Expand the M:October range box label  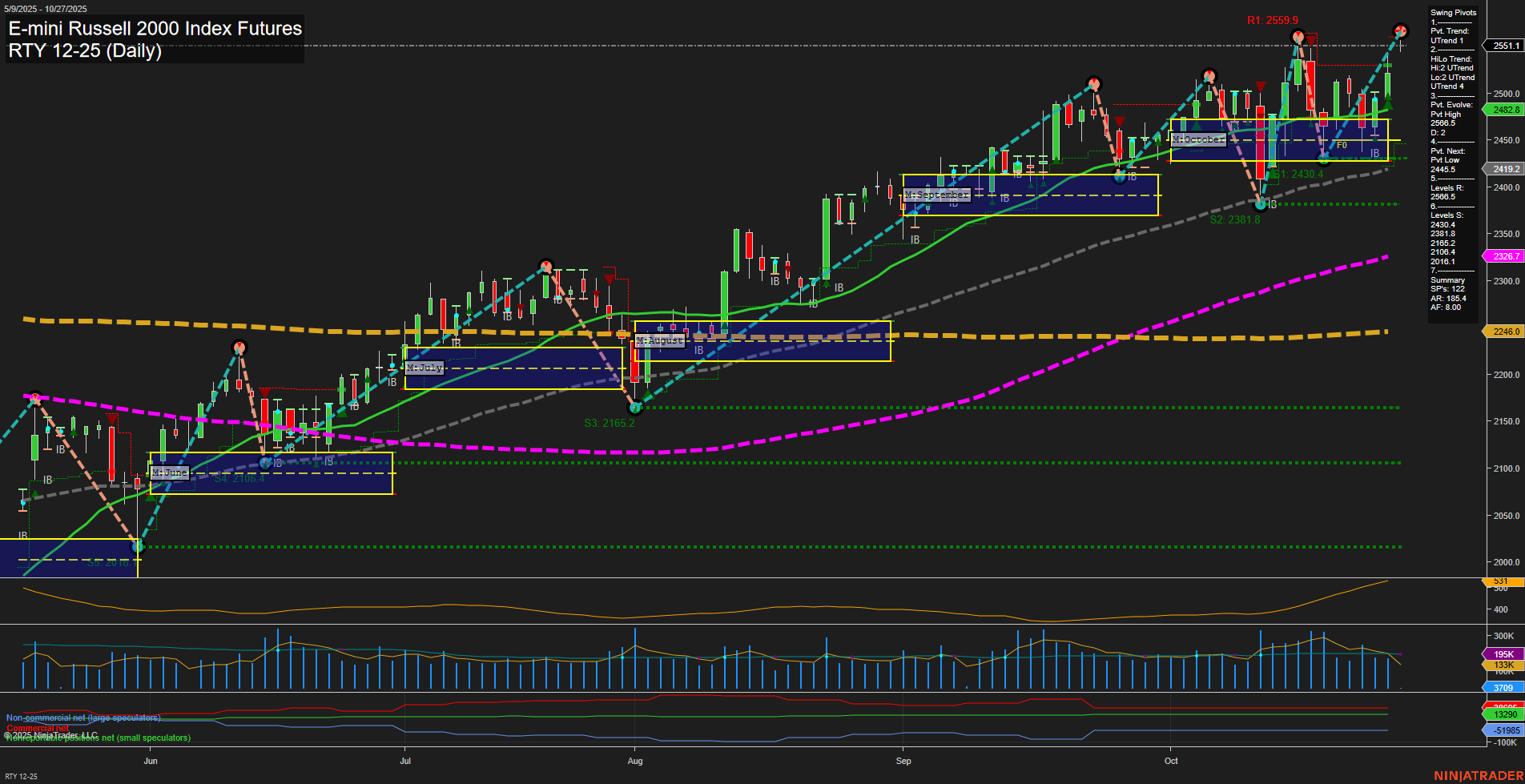1198,139
